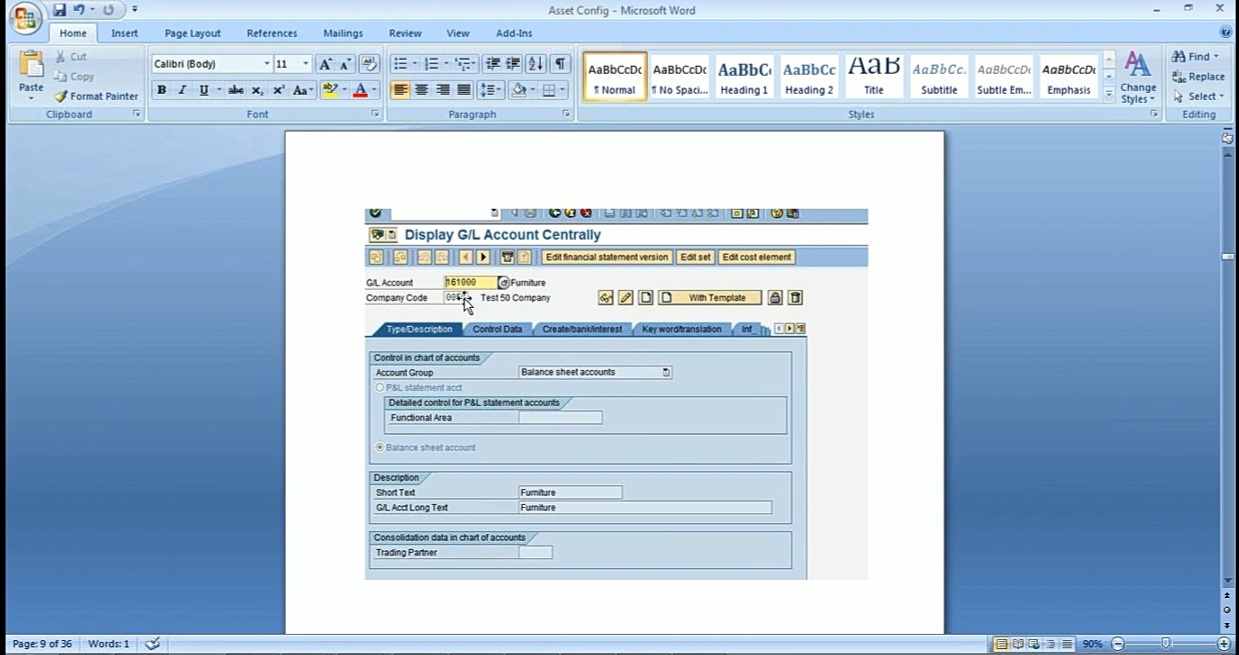The image size is (1239, 655).
Task: Click the Format Painter tool
Action: coord(96,96)
